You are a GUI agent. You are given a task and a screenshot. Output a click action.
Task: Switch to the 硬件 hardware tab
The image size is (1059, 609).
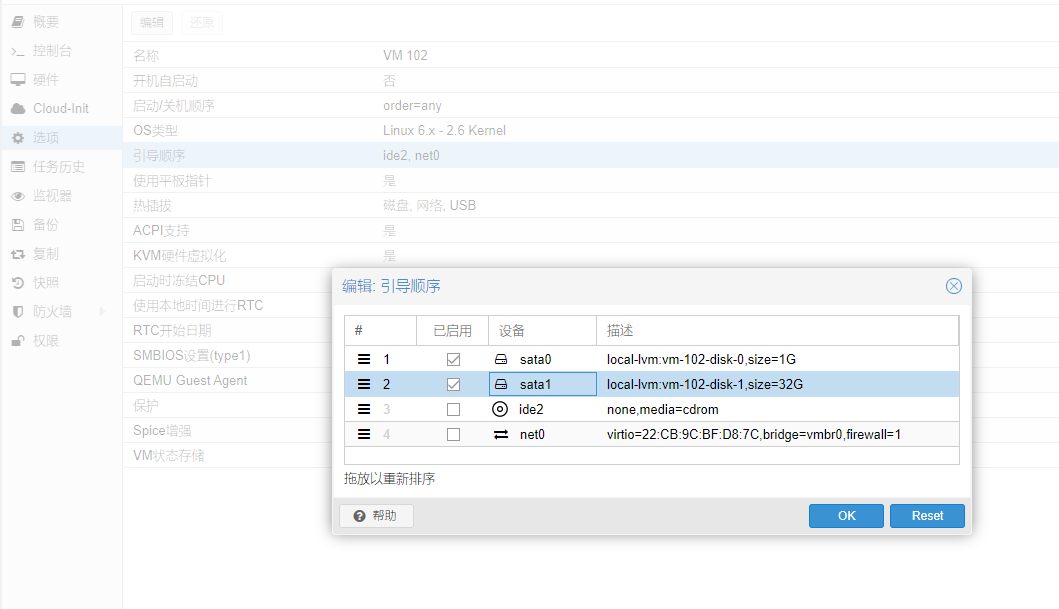[46, 80]
